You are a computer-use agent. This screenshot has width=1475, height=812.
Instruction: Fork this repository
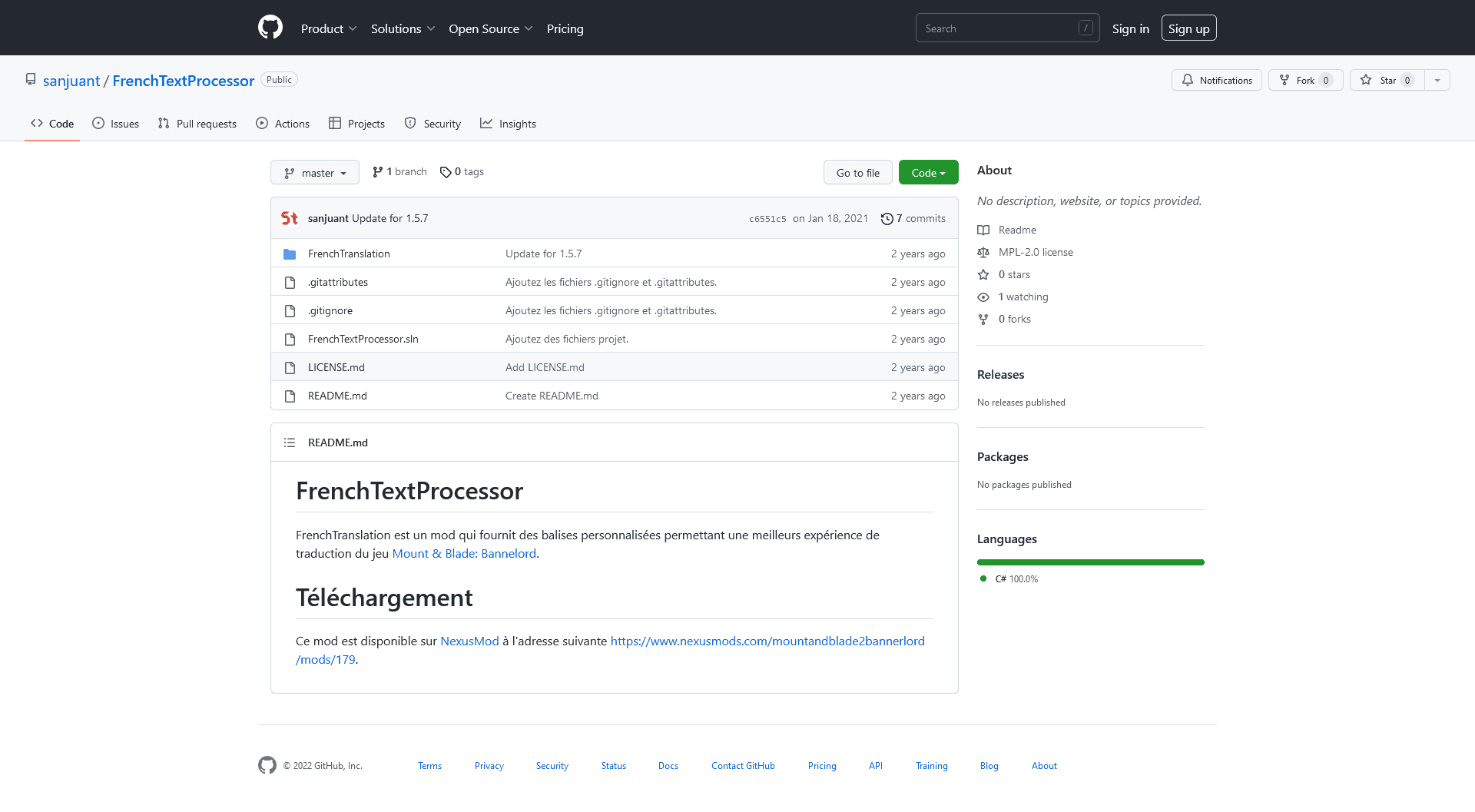(1305, 80)
